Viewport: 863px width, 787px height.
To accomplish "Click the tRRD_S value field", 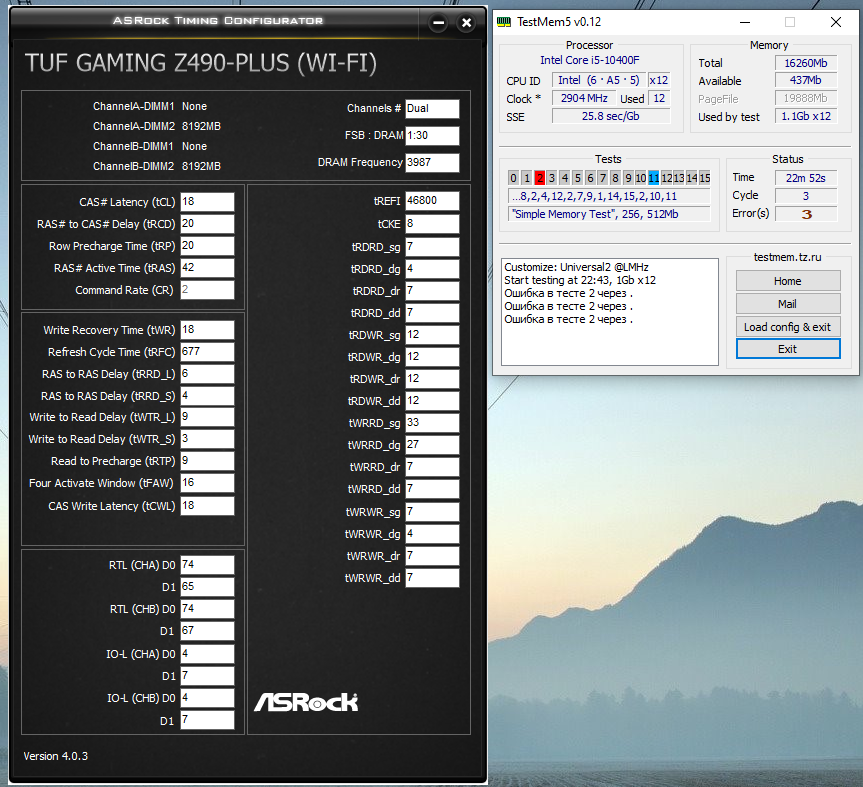I will pos(207,396).
